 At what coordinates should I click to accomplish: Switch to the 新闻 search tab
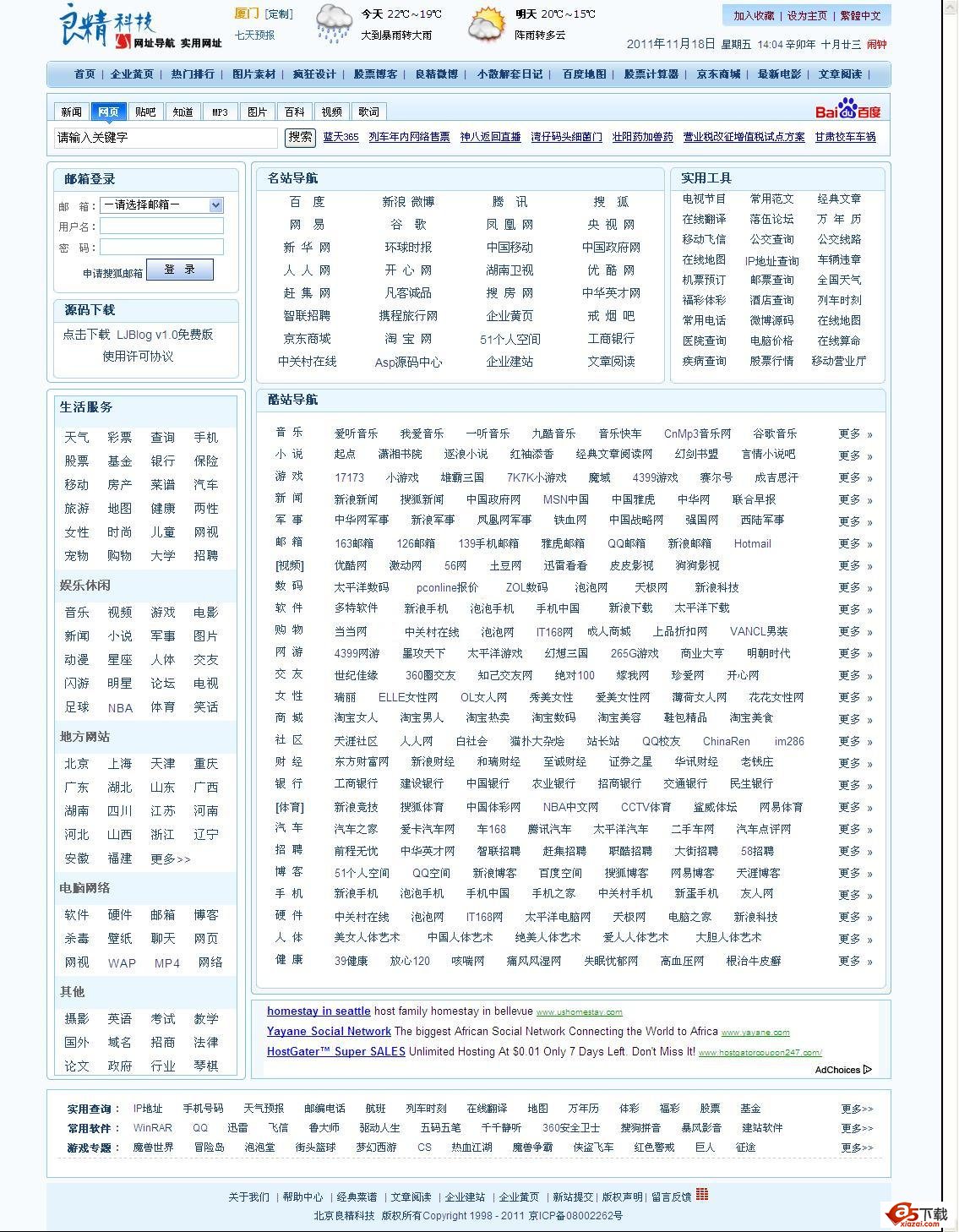click(72, 112)
